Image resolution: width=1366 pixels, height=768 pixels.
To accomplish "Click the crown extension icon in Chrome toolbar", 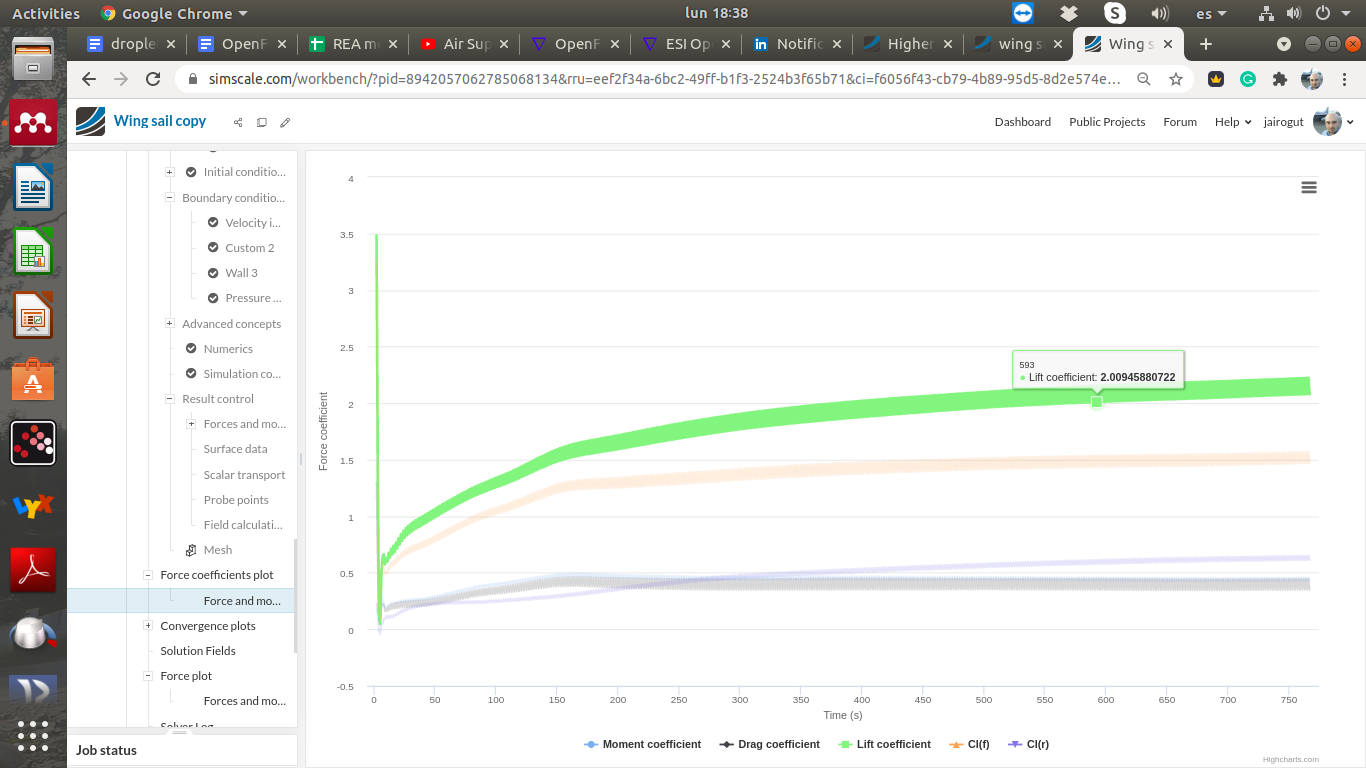I will pyautogui.click(x=1216, y=79).
